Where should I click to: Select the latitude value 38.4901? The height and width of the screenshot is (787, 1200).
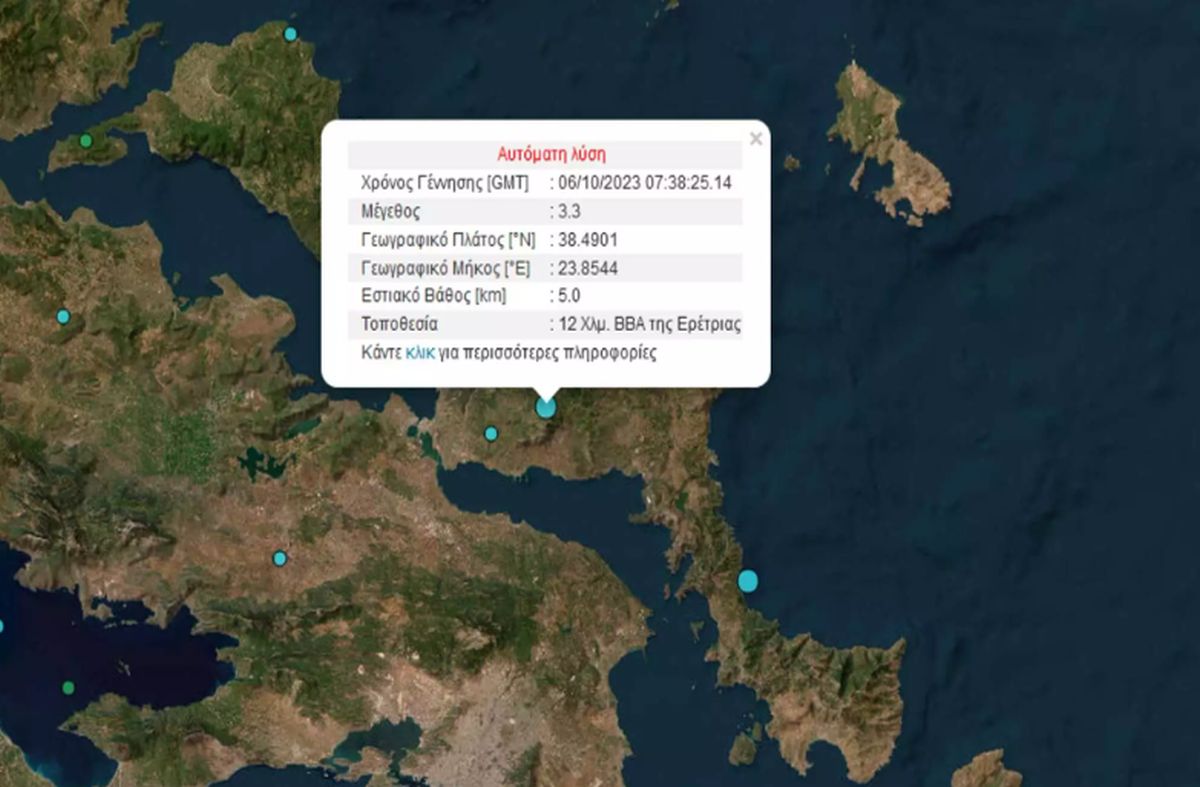click(x=586, y=239)
